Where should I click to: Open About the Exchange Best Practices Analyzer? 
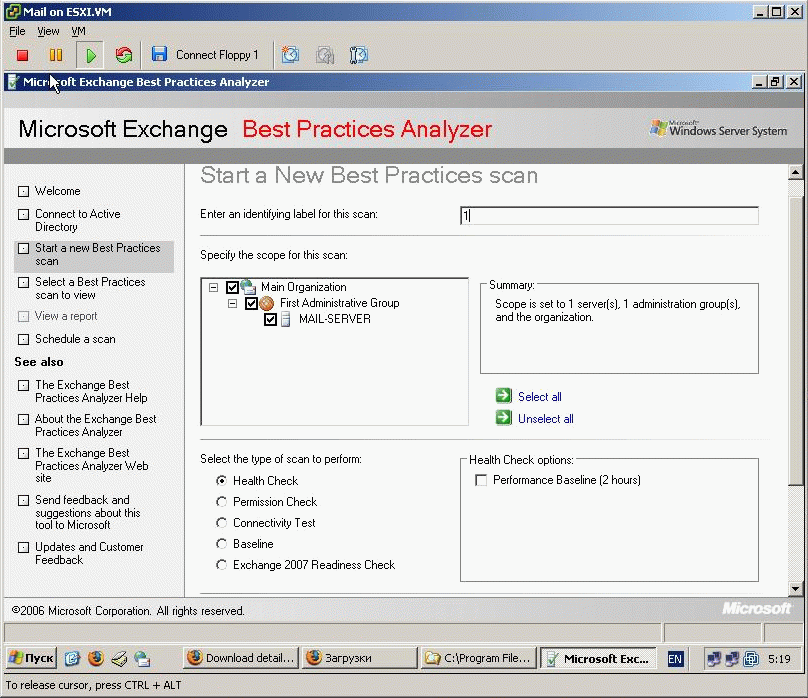pyautogui.click(x=95, y=425)
